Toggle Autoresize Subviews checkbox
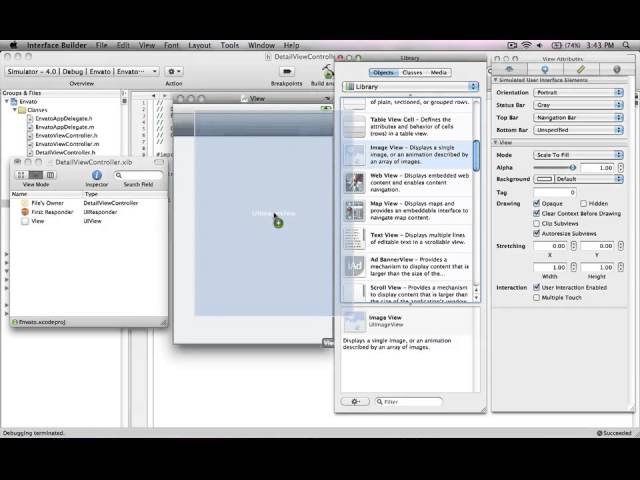The width and height of the screenshot is (640, 480). pyautogui.click(x=536, y=233)
